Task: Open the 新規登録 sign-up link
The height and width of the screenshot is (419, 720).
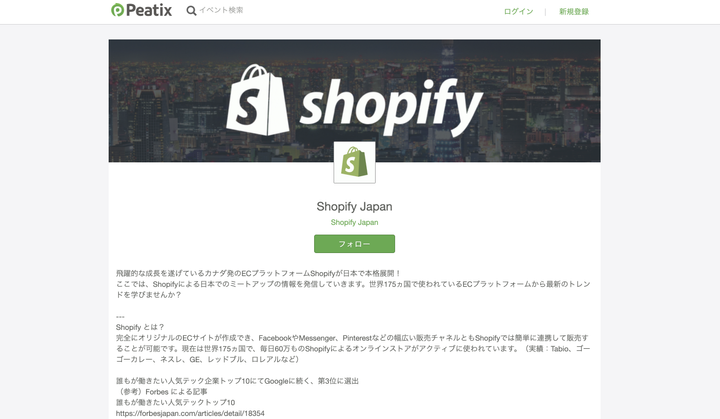Action: 574,11
